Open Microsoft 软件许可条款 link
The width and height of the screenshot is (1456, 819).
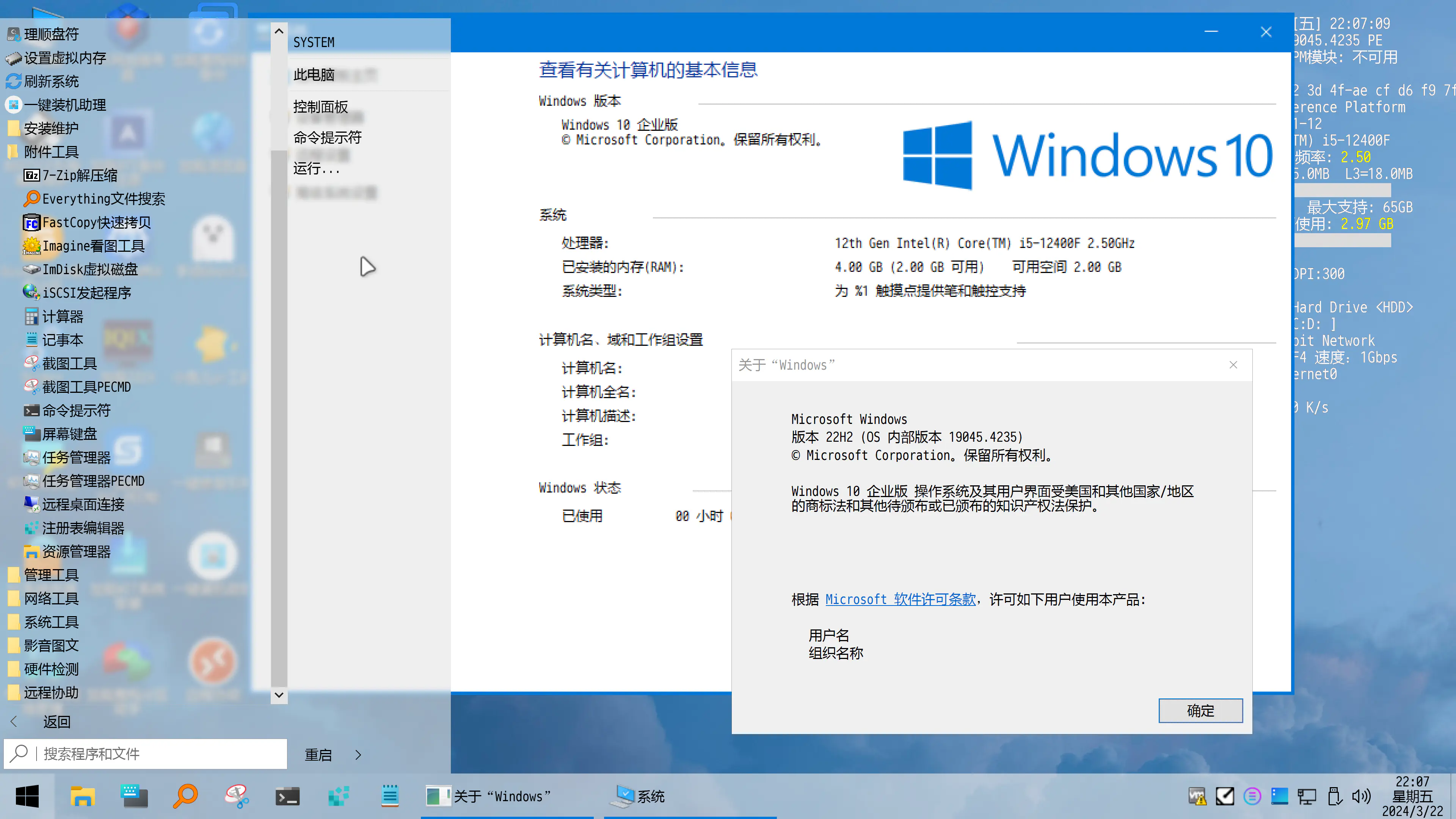(x=901, y=599)
